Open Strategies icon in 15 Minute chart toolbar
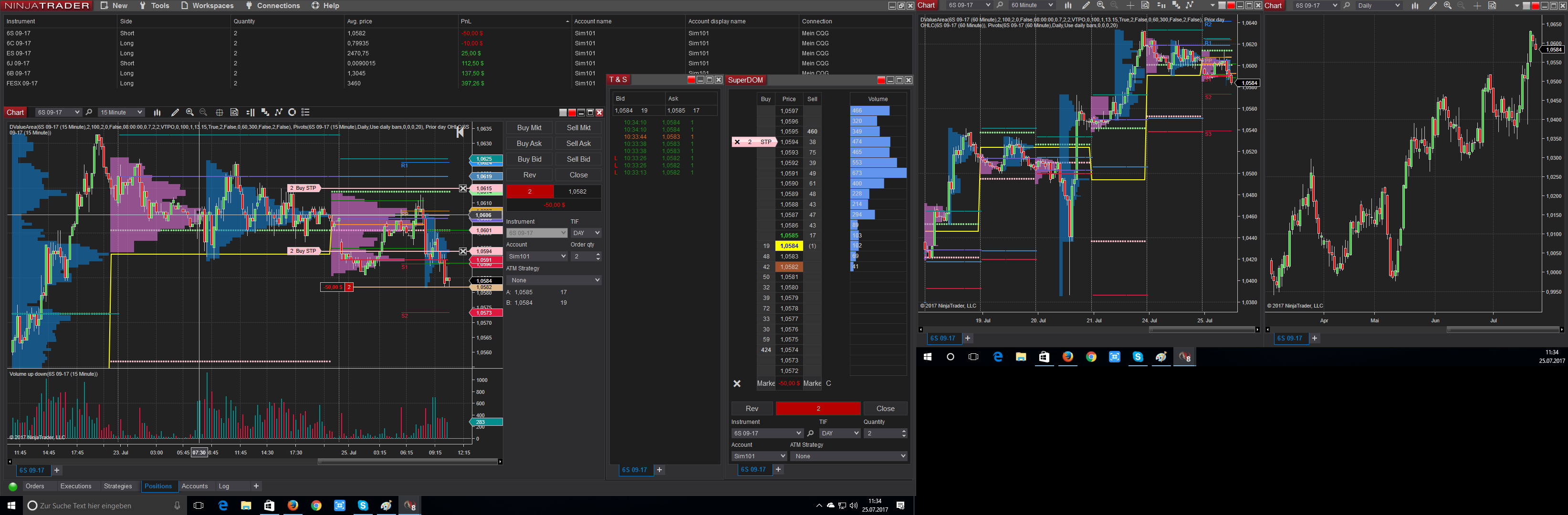This screenshot has width=1568, height=515. coord(279,113)
